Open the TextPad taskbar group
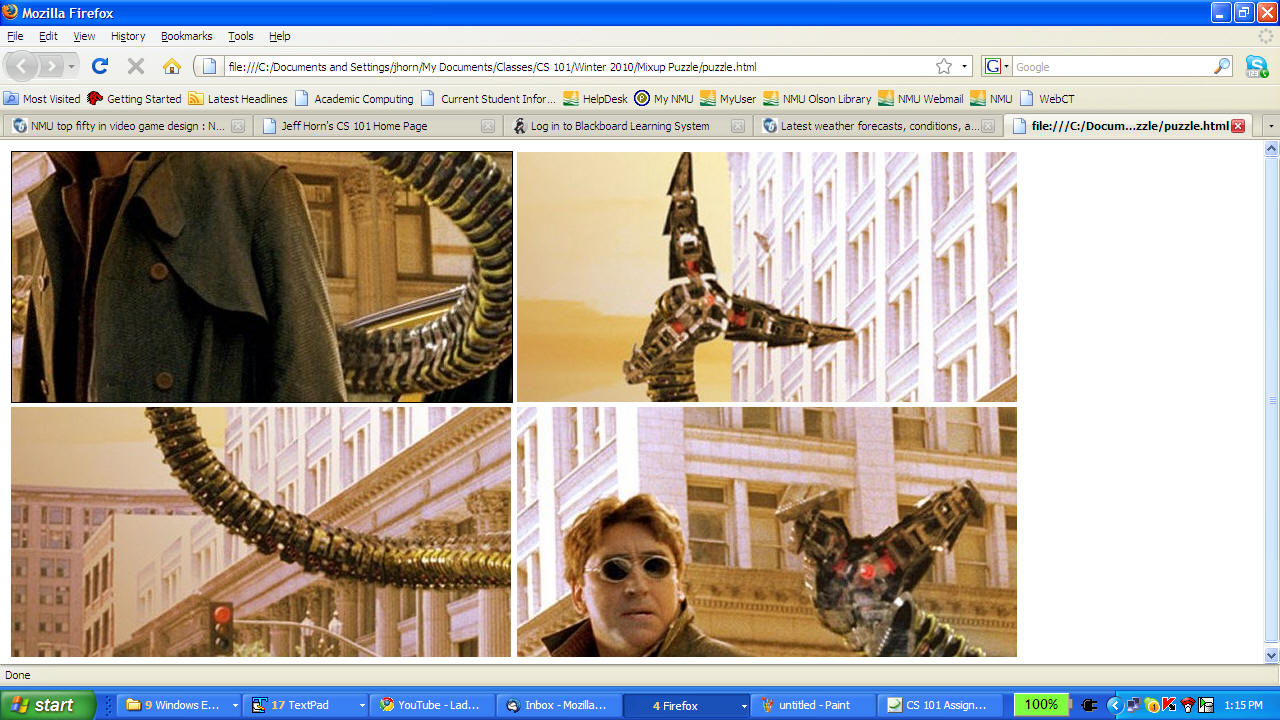Screen dimensions: 1280x720 point(306,705)
